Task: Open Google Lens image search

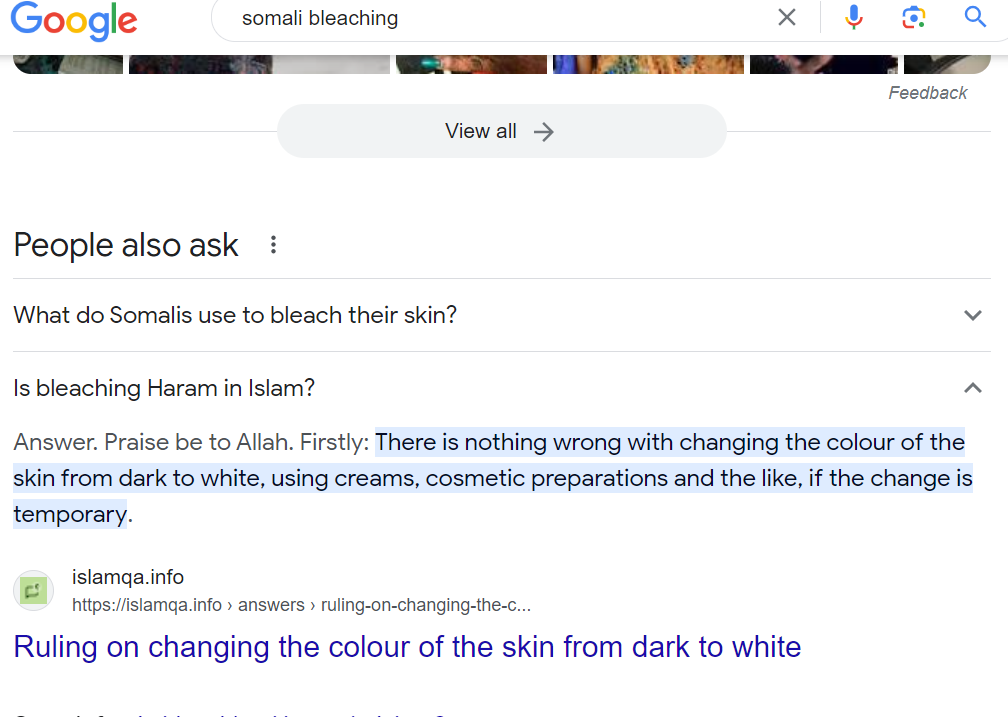Action: click(x=914, y=17)
